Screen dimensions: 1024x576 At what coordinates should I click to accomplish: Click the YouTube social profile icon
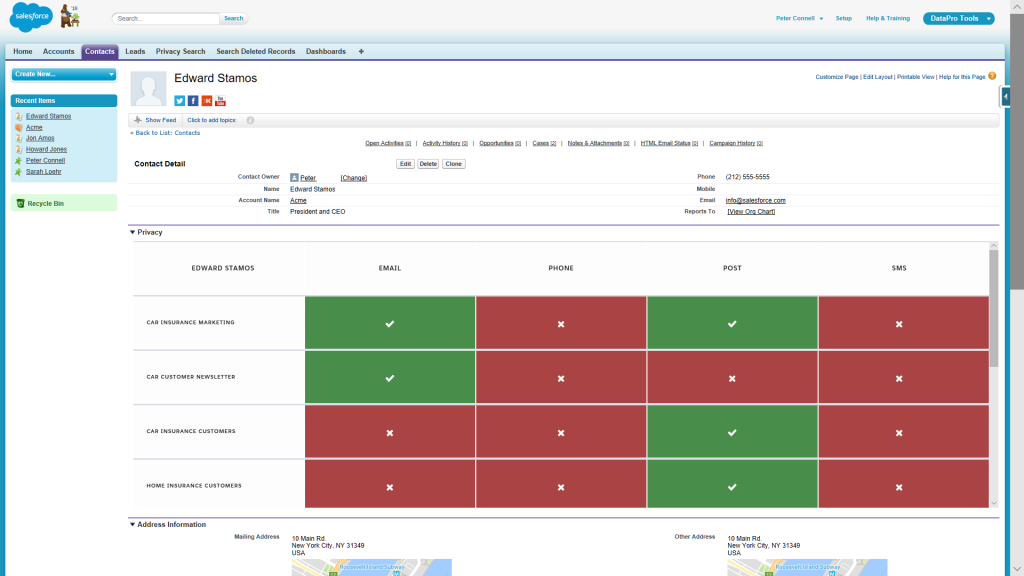pos(220,100)
